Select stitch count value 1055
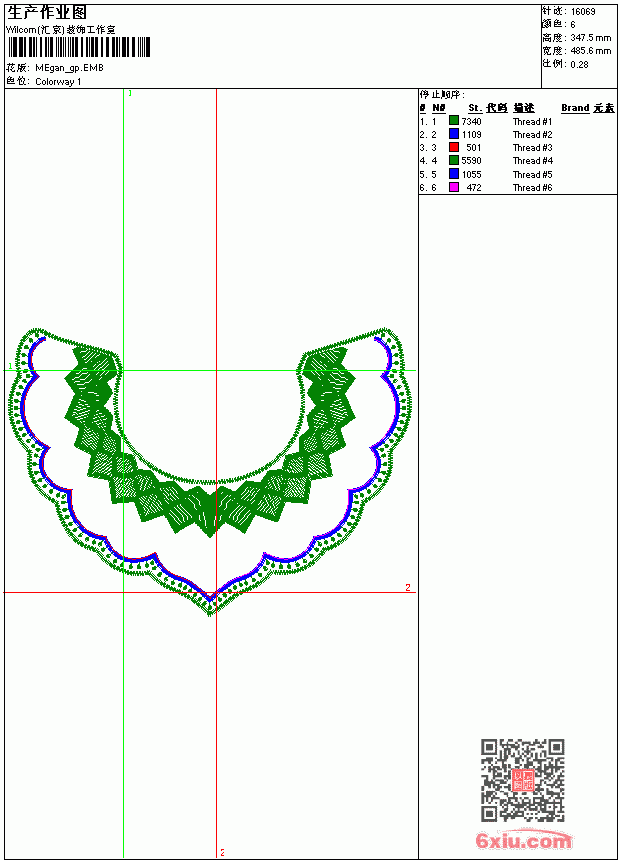This screenshot has height=860, width=620. pyautogui.click(x=471, y=174)
